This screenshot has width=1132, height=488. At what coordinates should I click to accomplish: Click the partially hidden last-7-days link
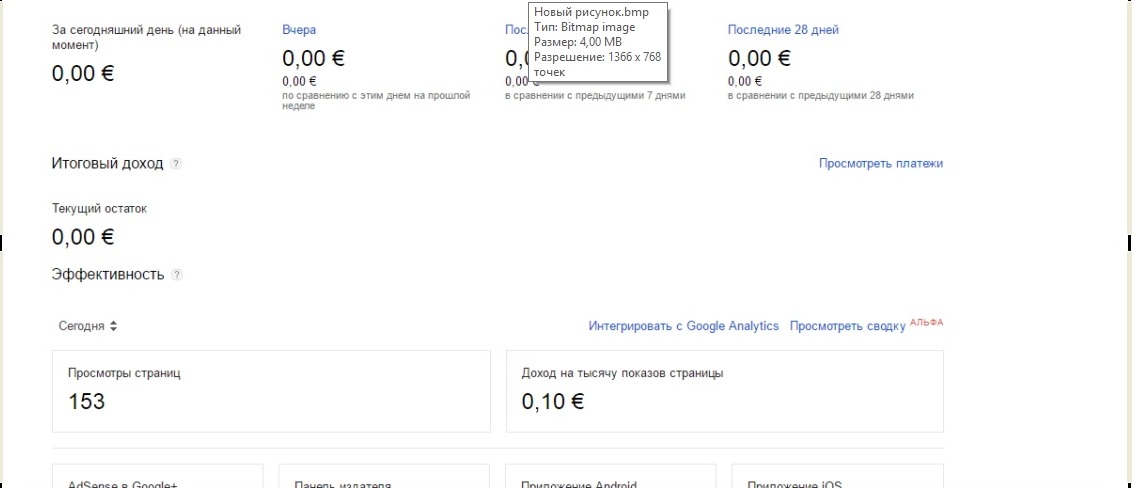tap(515, 30)
